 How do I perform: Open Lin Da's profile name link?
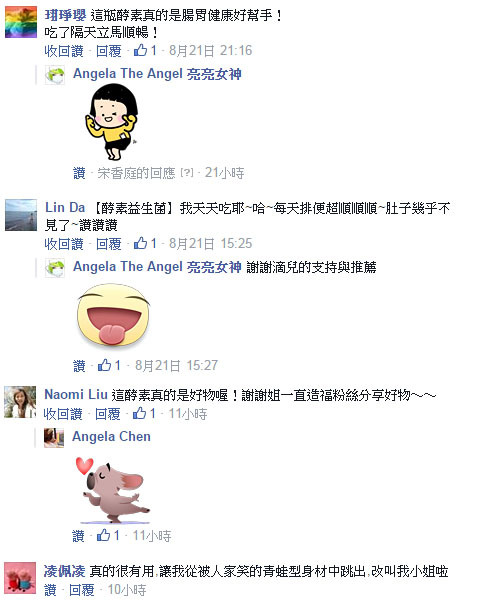tap(65, 208)
